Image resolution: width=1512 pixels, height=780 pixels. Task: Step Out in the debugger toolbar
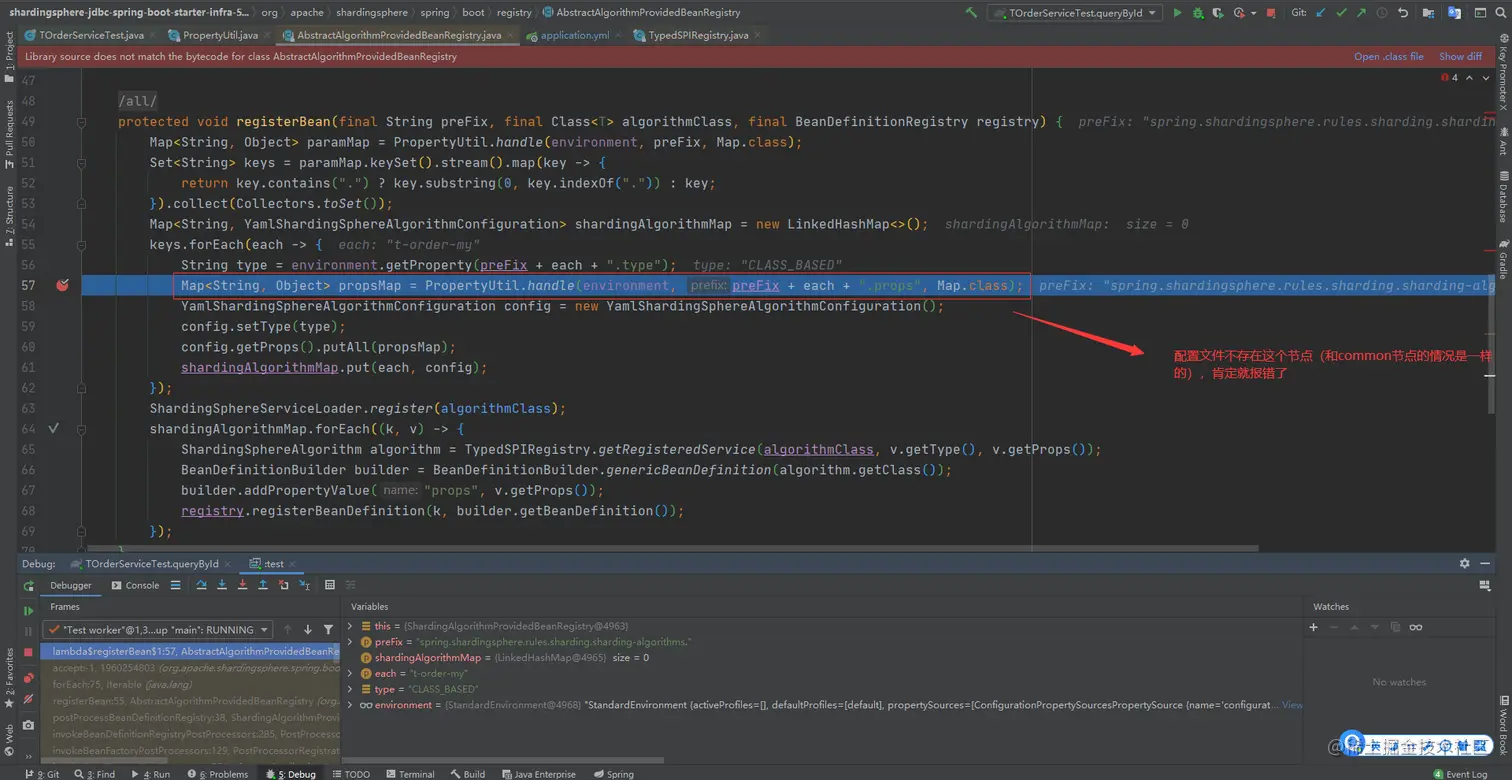[x=263, y=585]
